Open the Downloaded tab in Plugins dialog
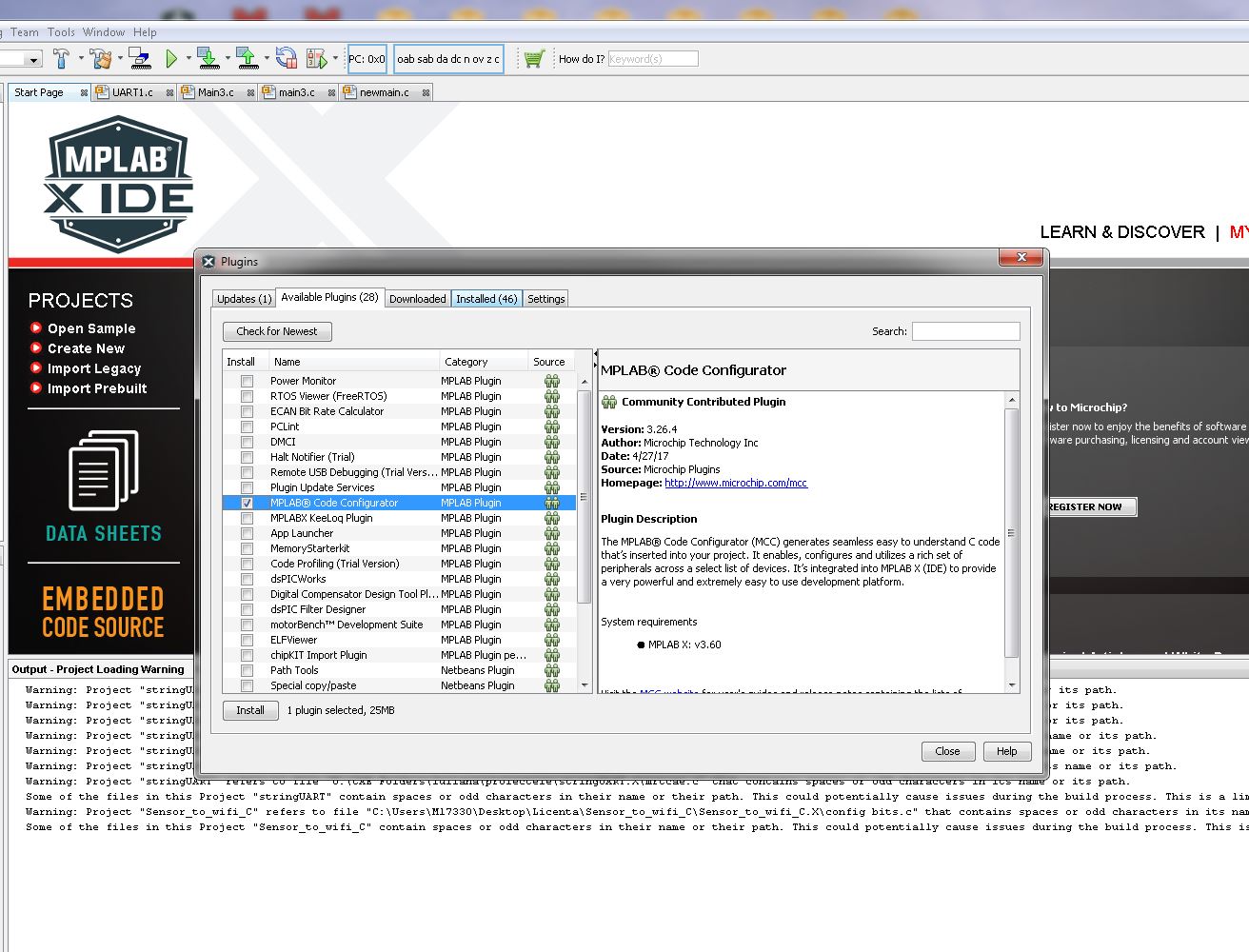 click(x=418, y=298)
